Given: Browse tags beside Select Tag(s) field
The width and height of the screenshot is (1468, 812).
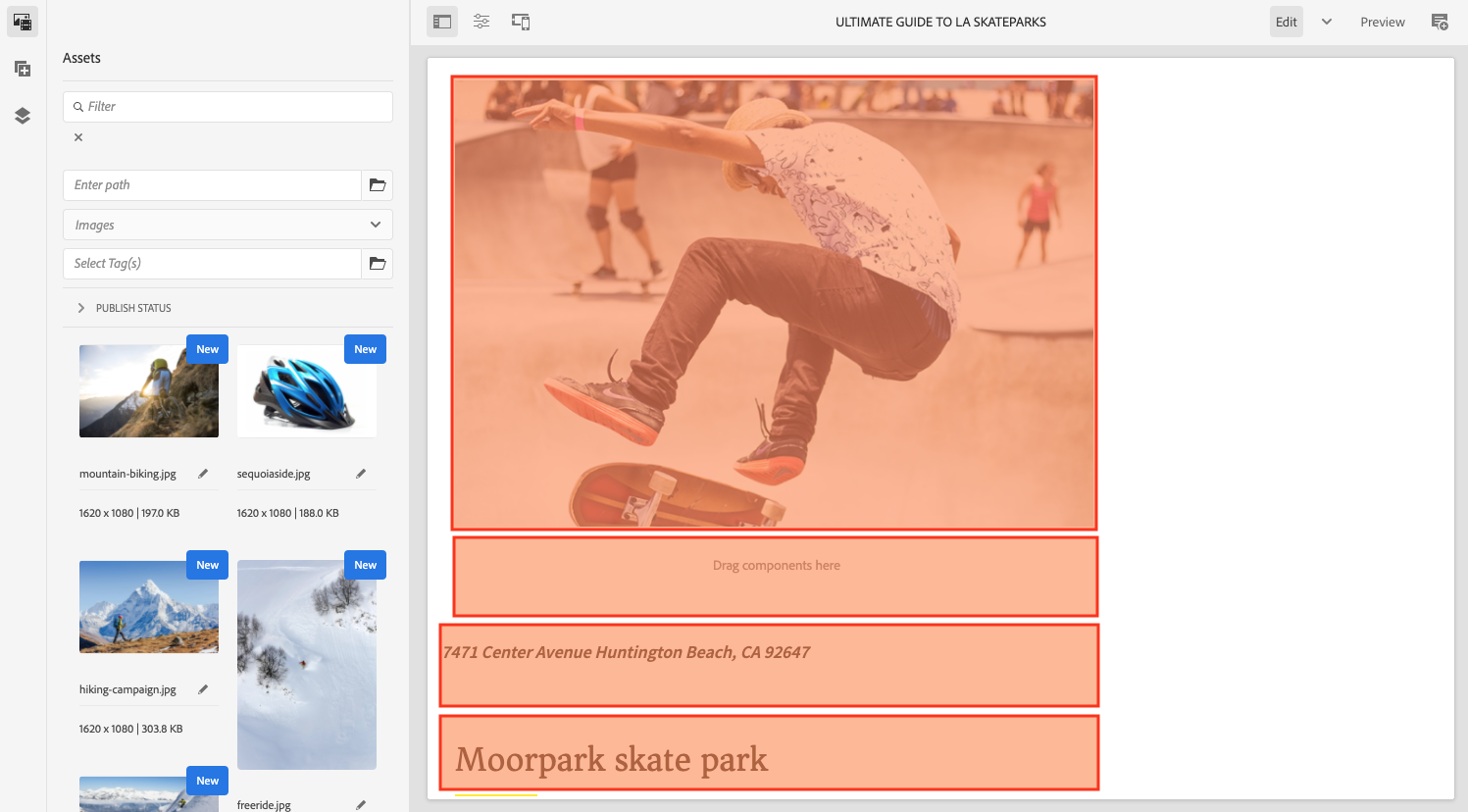Looking at the screenshot, I should point(378,264).
